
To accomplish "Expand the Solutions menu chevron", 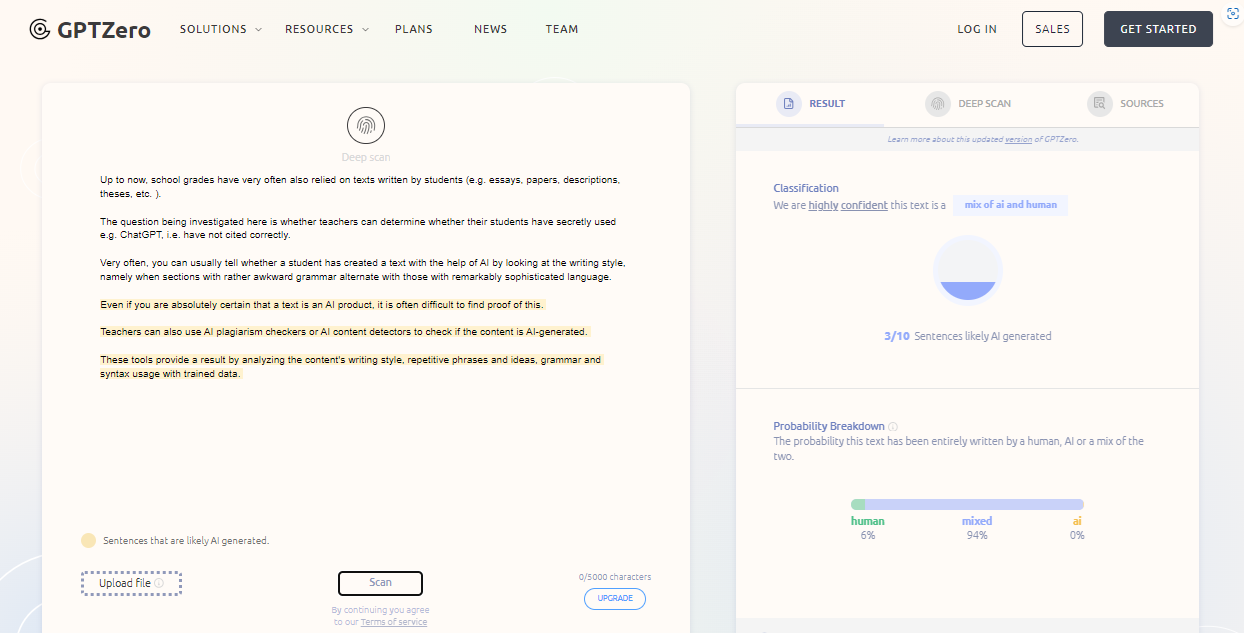I will coord(258,30).
